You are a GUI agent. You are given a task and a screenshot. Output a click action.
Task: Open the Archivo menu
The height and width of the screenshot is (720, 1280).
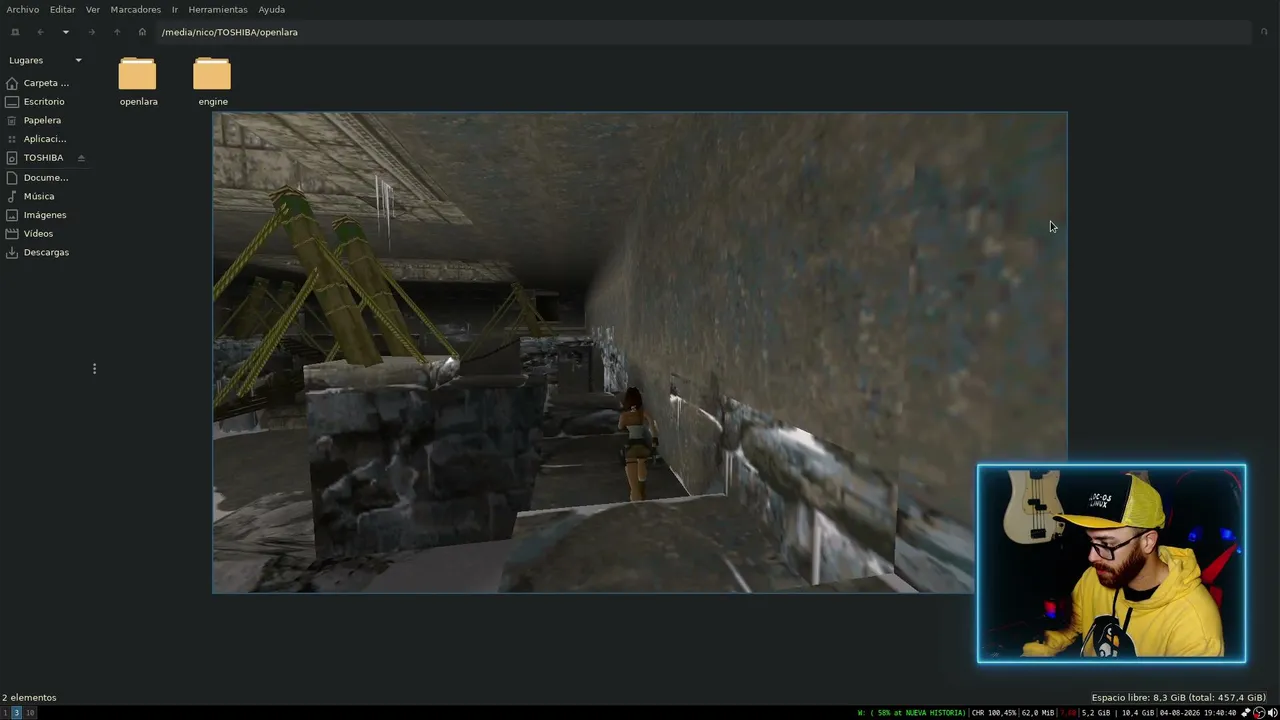(x=23, y=9)
